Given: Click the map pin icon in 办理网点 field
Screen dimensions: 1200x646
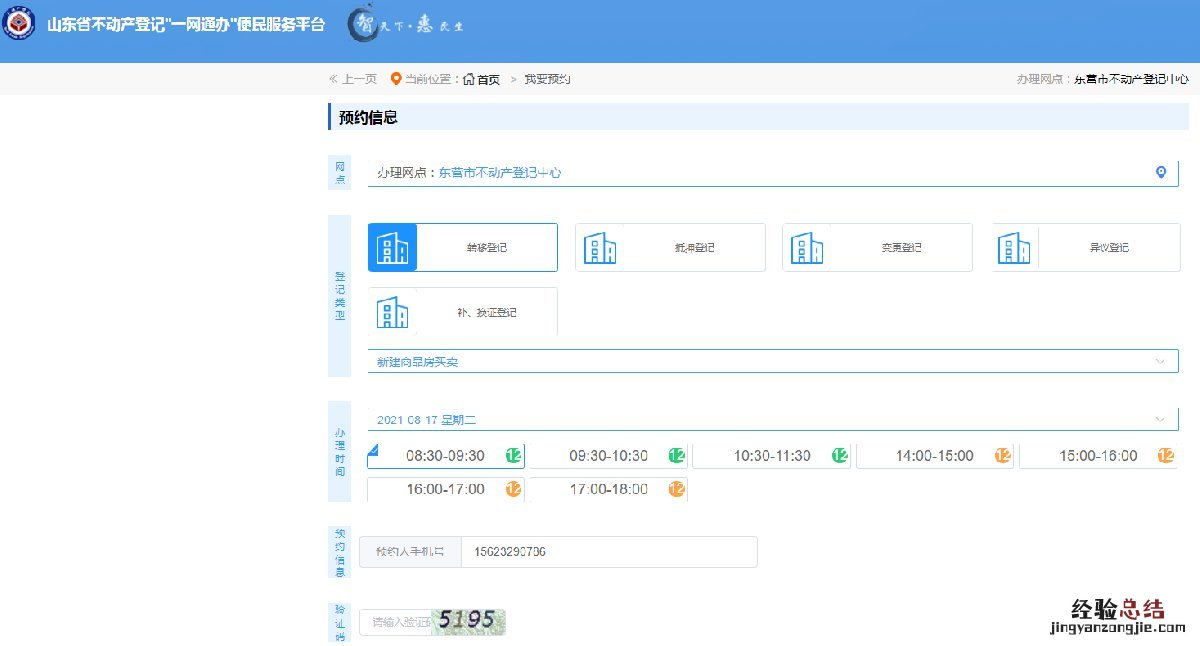Looking at the screenshot, I should click(1160, 172).
